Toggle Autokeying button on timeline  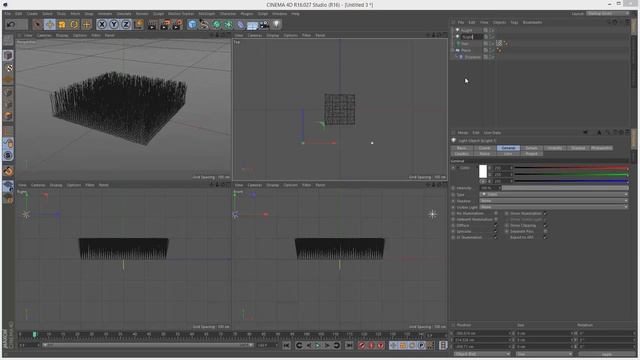pos(371,345)
